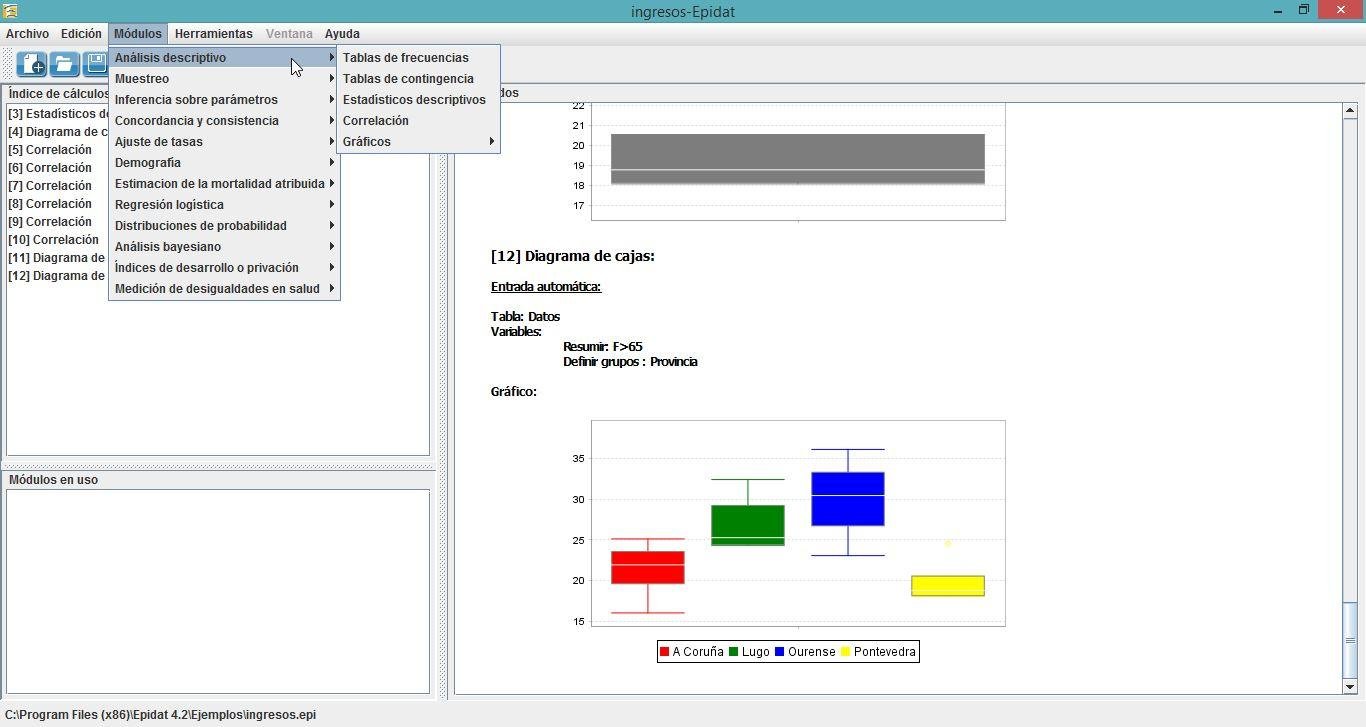Expand the Demografía submenu

(147, 162)
